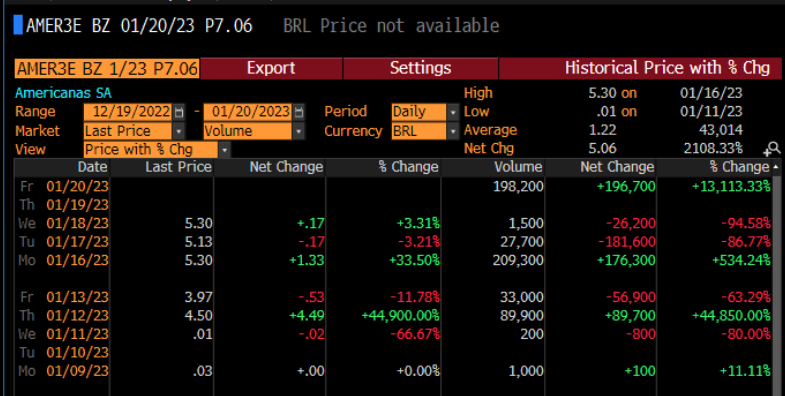This screenshot has height=396, width=785.
Task: Click the +33.50% change cell
Action: click(x=414, y=260)
